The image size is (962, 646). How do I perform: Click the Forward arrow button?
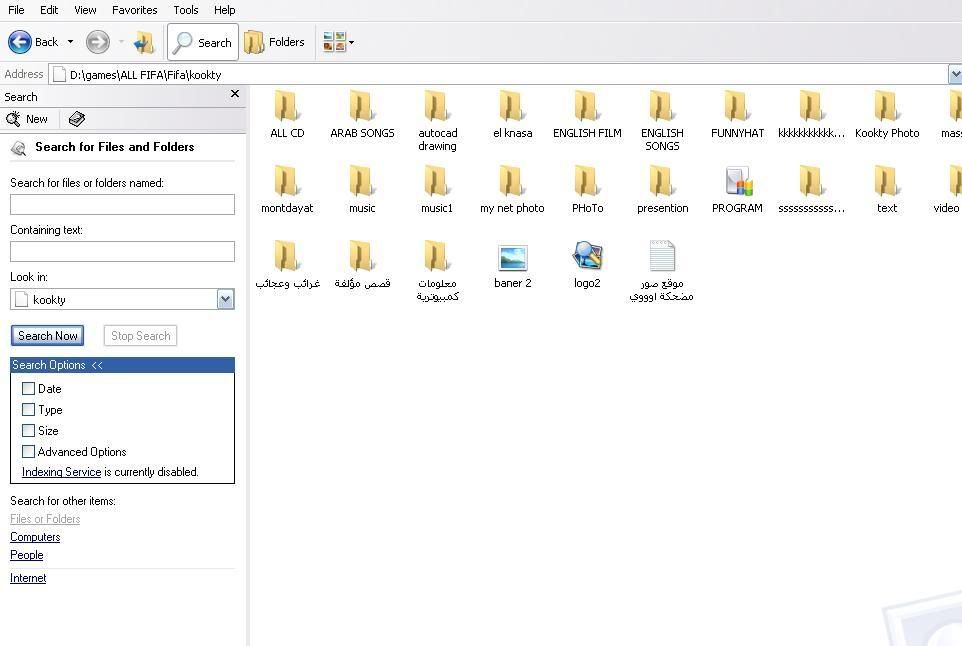point(98,42)
